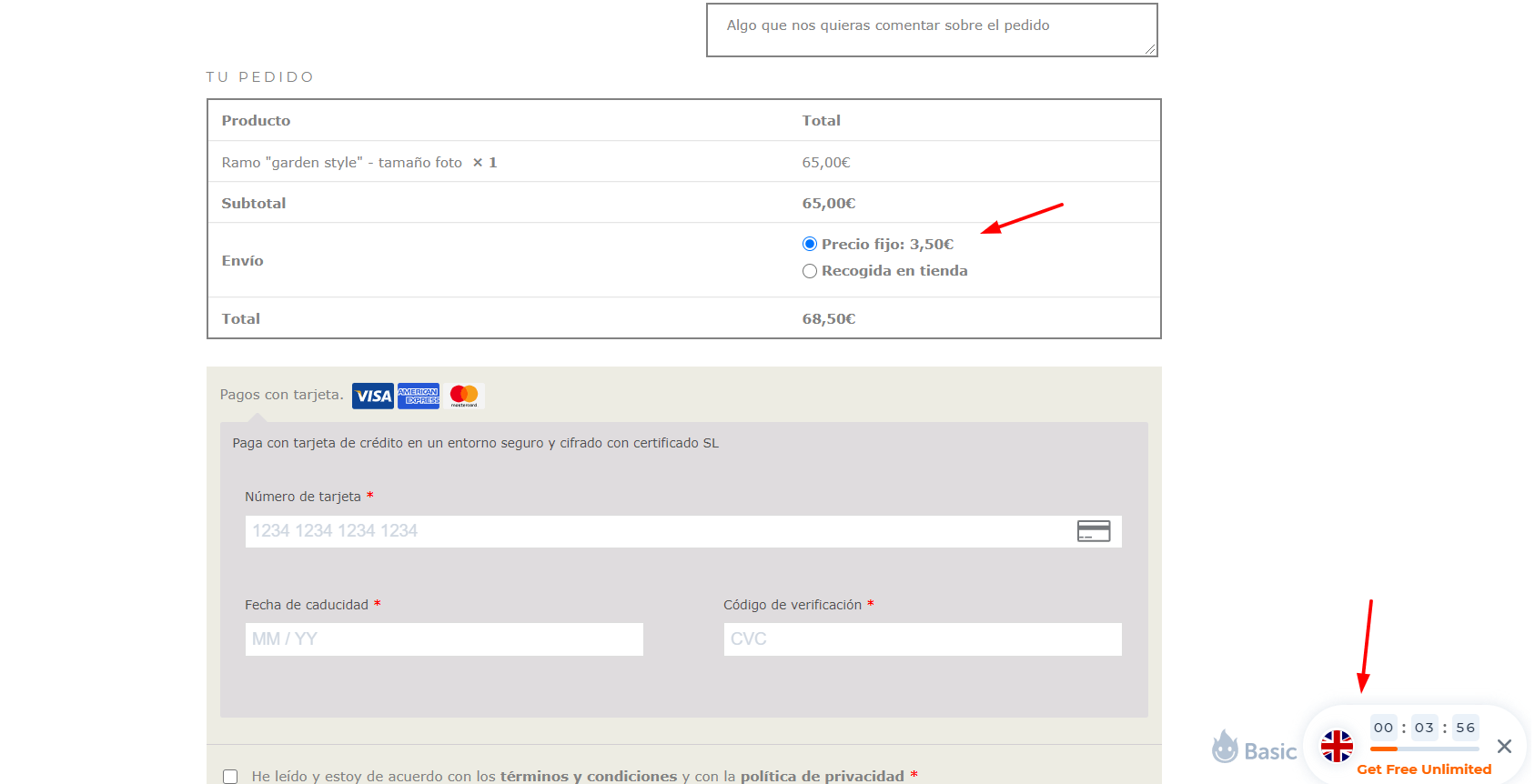Click the order comments text area
This screenshot has width=1535, height=784.
[x=932, y=30]
